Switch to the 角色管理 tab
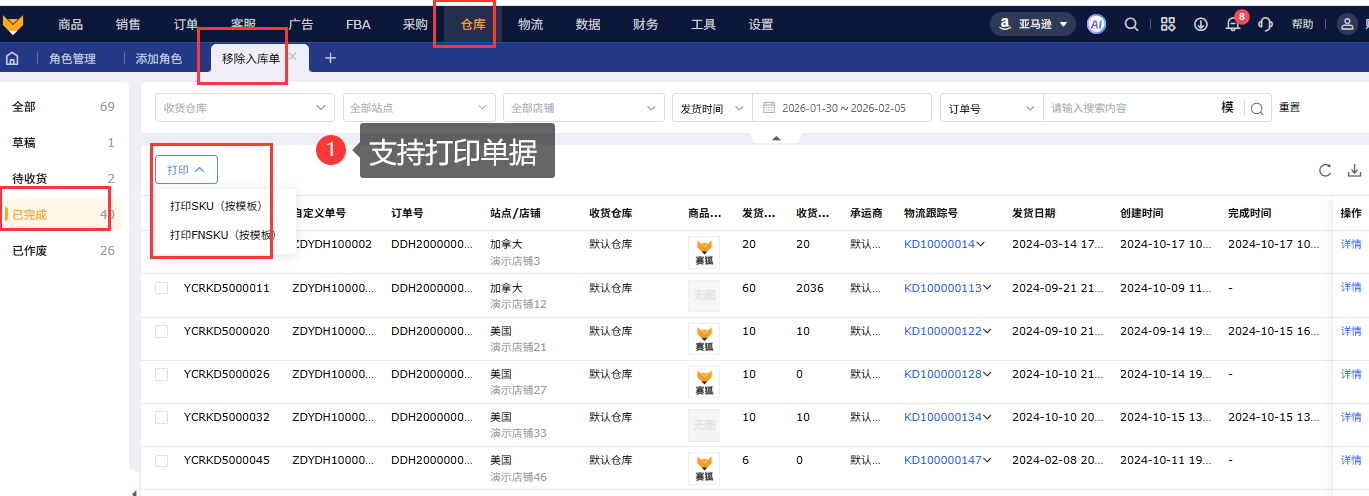The height and width of the screenshot is (496, 1369). (73, 59)
